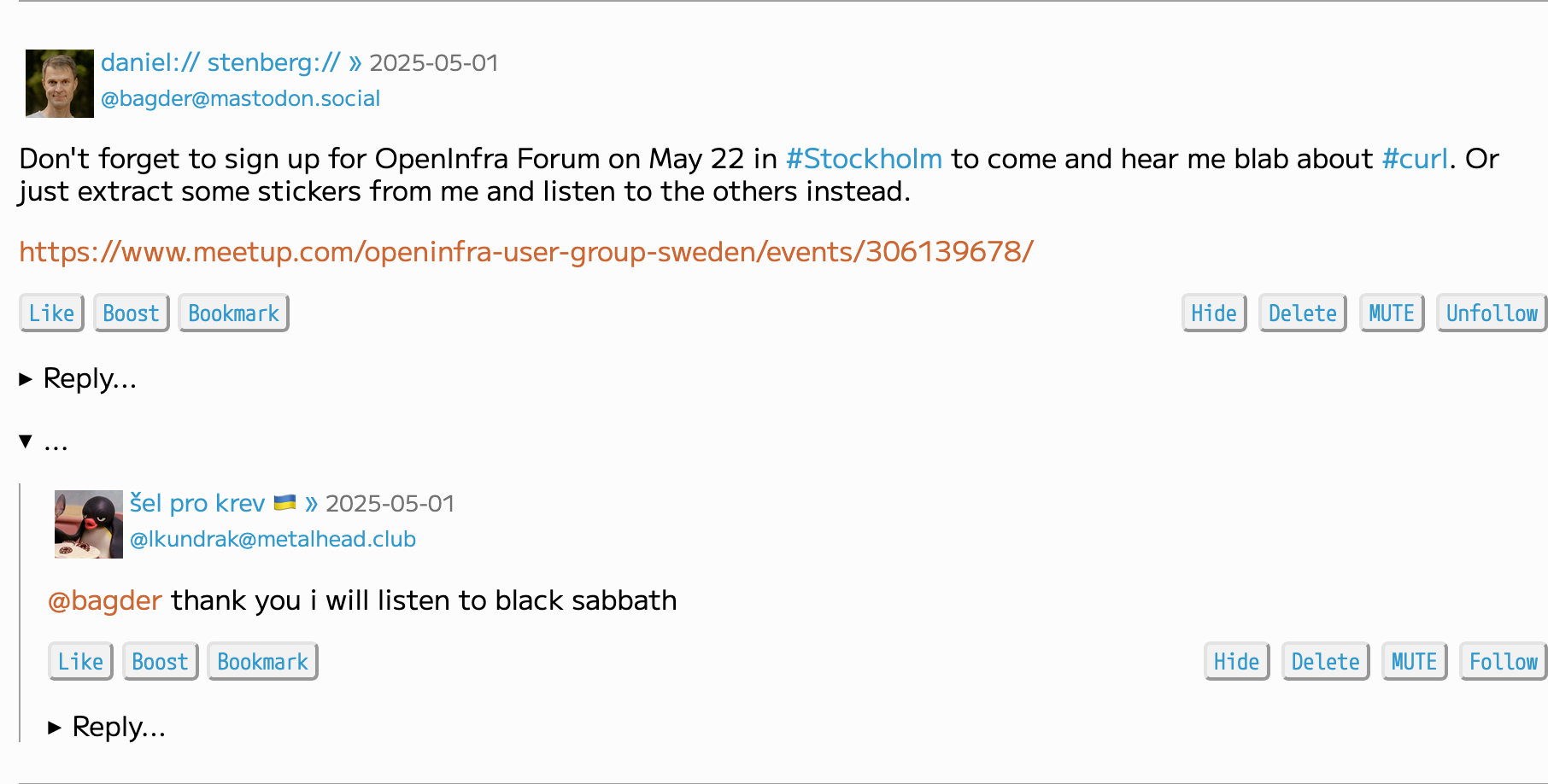
Task: Open @bagder@mastodon.social profile handle
Action: pyautogui.click(x=240, y=99)
